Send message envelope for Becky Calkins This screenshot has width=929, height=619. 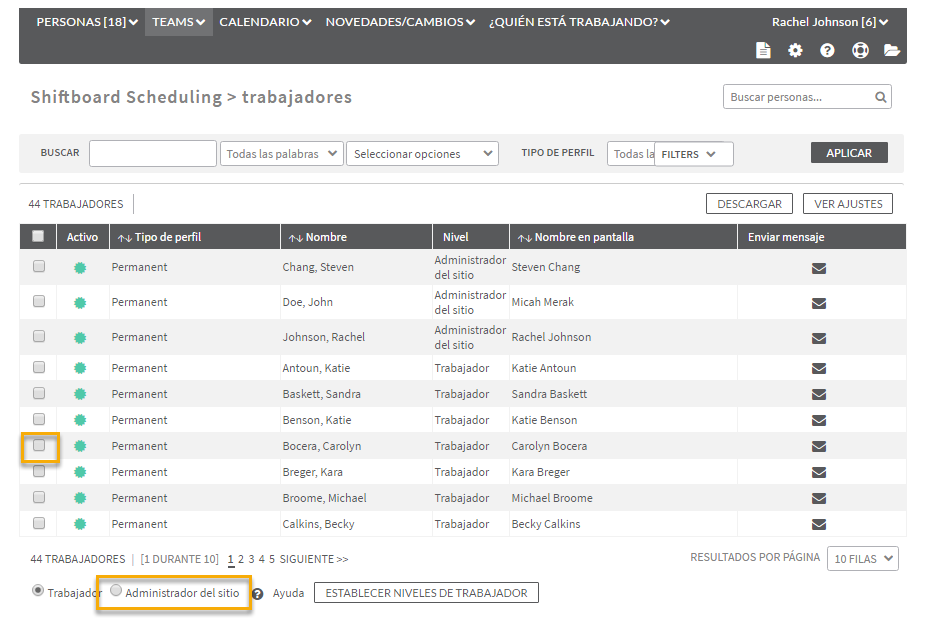point(819,525)
